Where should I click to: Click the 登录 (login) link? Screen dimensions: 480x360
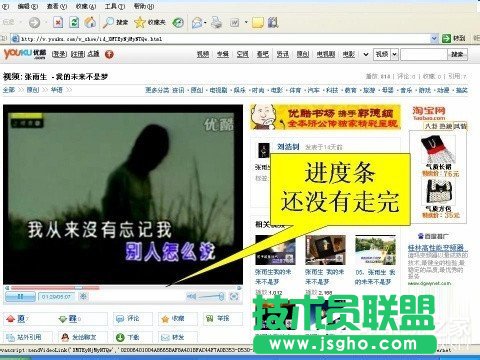pos(59,54)
